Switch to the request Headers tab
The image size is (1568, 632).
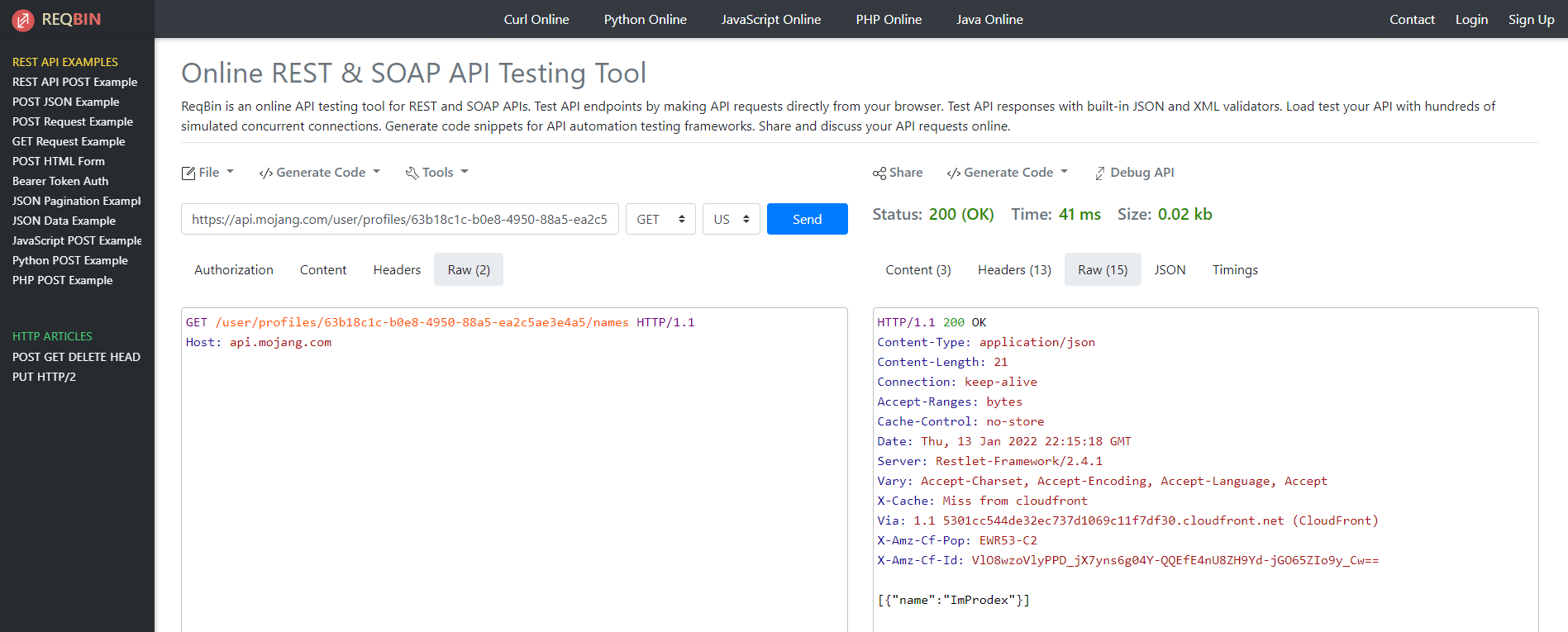tap(397, 270)
